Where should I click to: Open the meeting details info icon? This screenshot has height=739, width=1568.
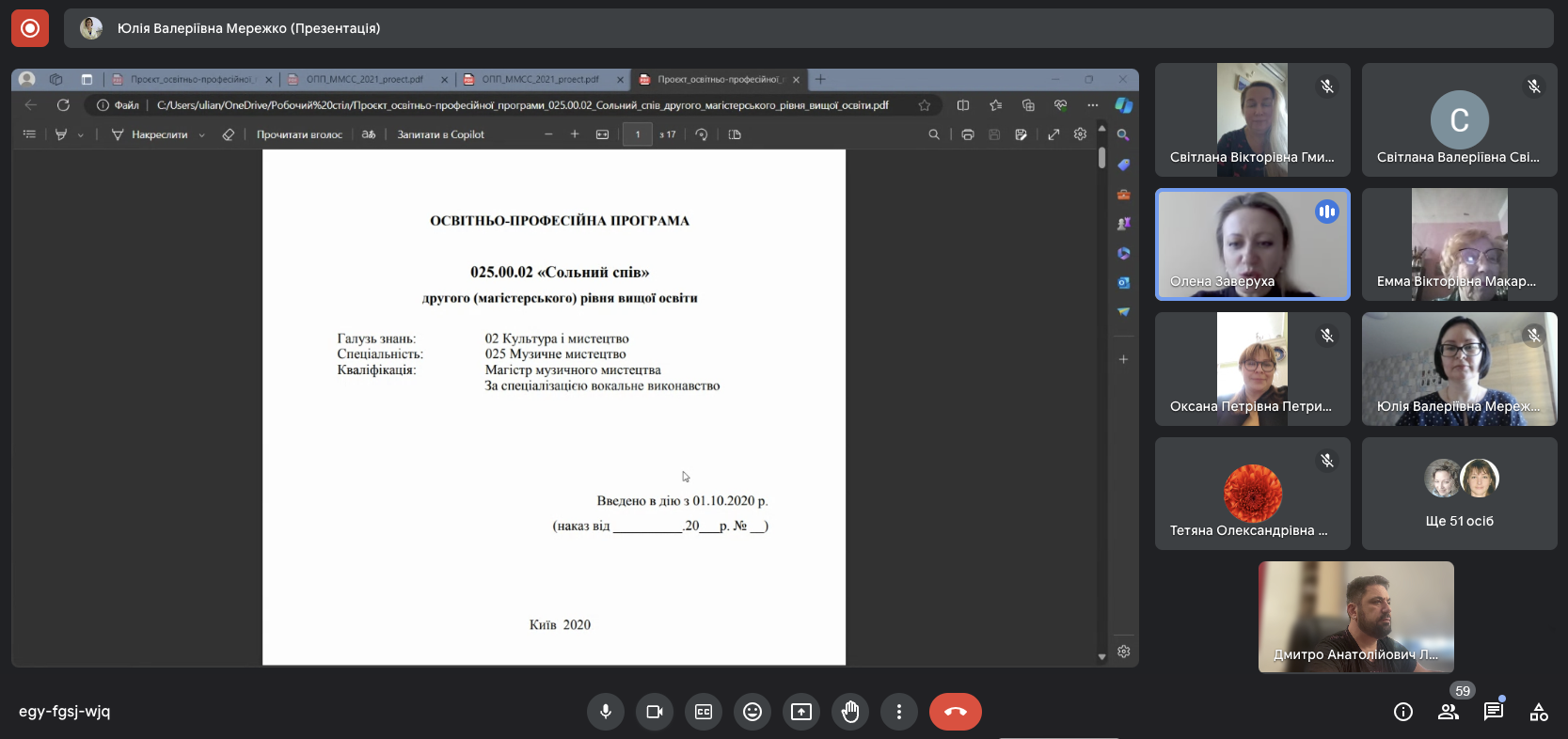[1403, 712]
